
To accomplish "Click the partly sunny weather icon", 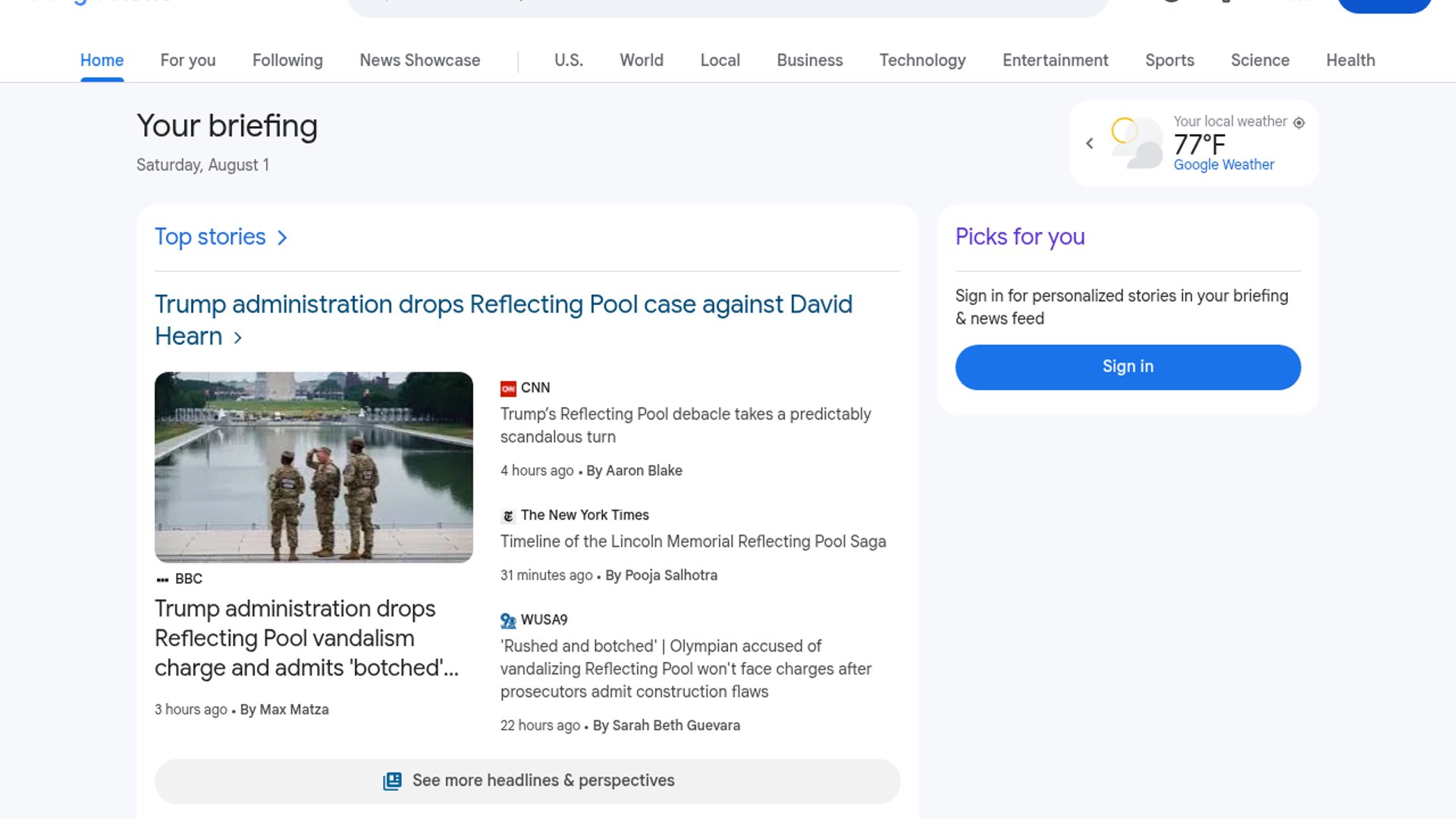I will (1136, 143).
